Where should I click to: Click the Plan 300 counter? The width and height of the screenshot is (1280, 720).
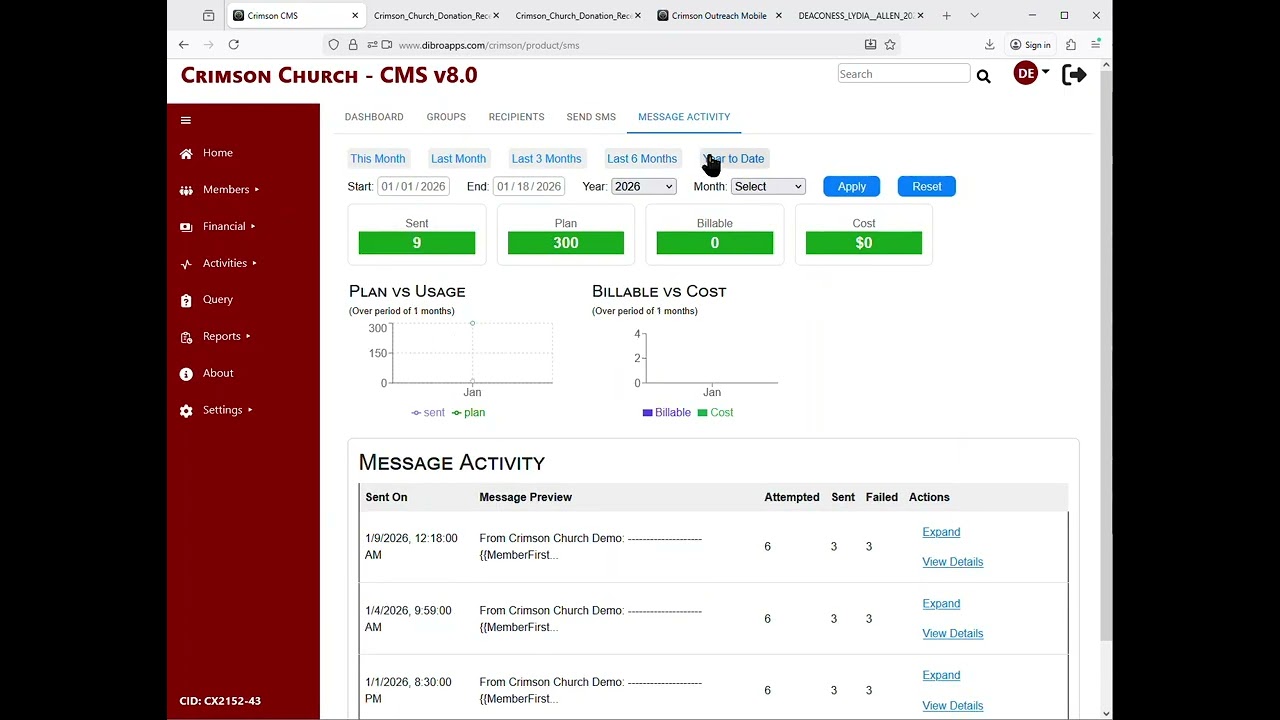(x=566, y=243)
